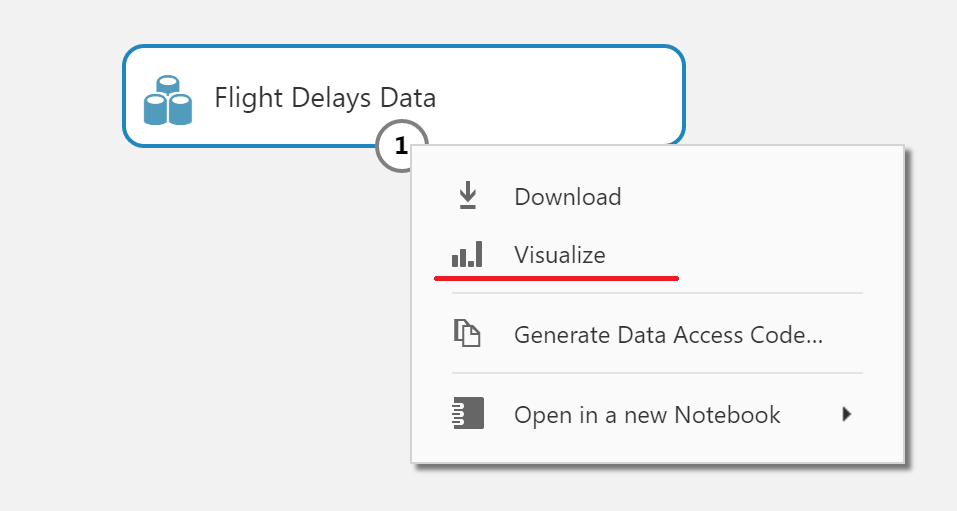Click the notebook icon in the context menu
Viewport: 957px width, 511px height.
(467, 414)
